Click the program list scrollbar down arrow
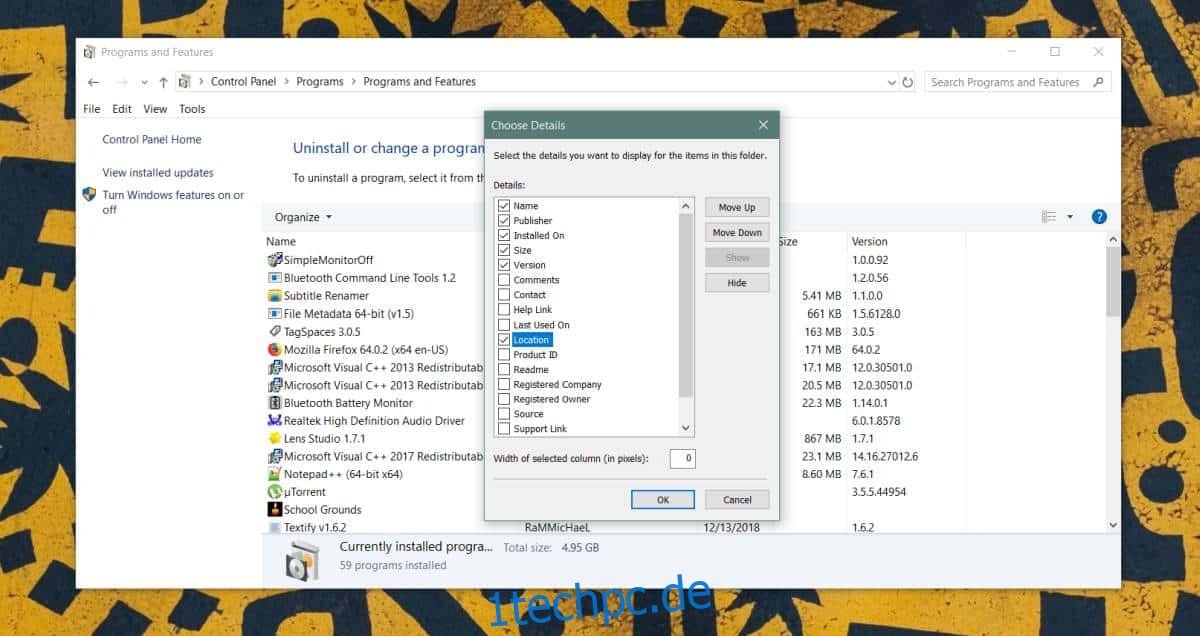This screenshot has width=1200, height=636. 1113,525
